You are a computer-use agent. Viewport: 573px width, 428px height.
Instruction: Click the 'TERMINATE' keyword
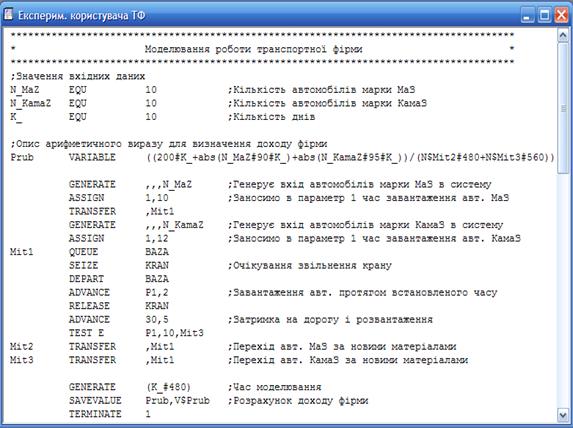coord(95,414)
